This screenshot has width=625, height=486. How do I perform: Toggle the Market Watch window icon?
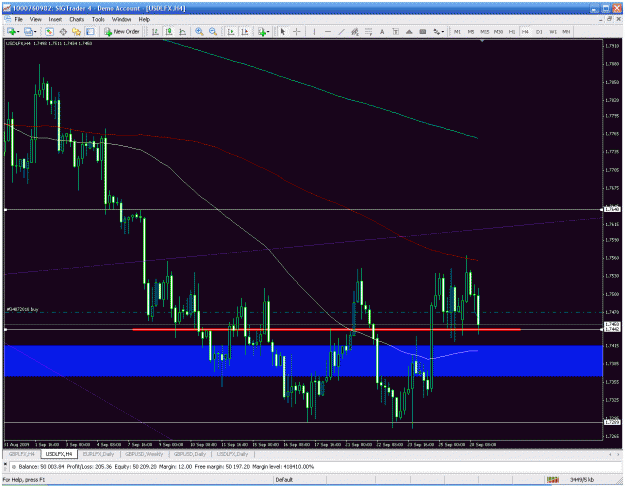[x=49, y=31]
